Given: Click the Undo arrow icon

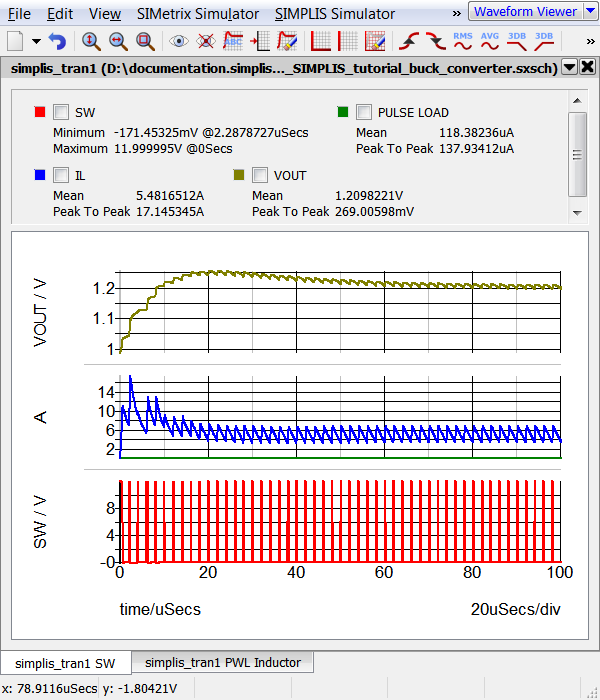Looking at the screenshot, I should coord(57,42).
